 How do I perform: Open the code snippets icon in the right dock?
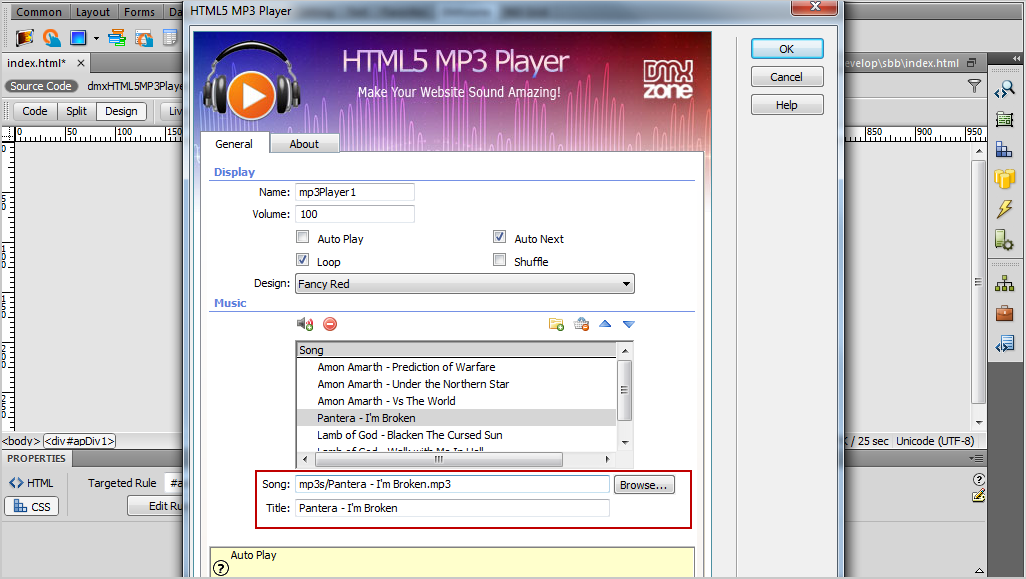point(1004,343)
